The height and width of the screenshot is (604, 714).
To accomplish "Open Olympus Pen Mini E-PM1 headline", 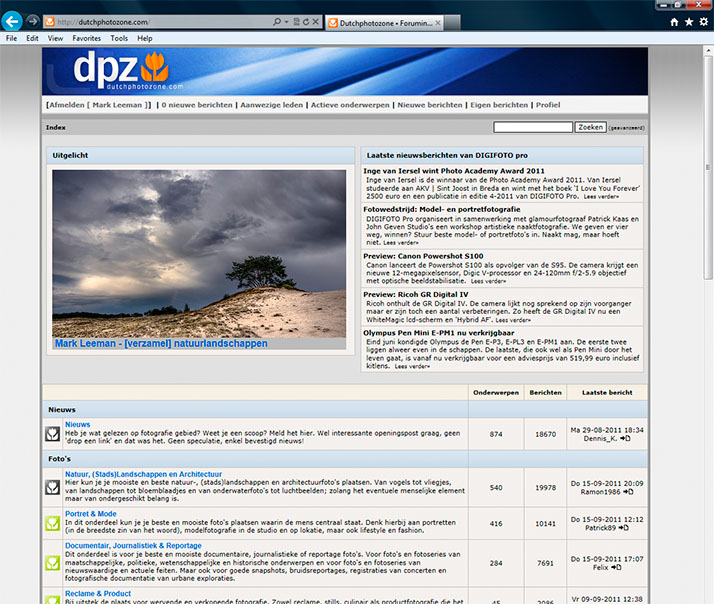I will pos(439,333).
